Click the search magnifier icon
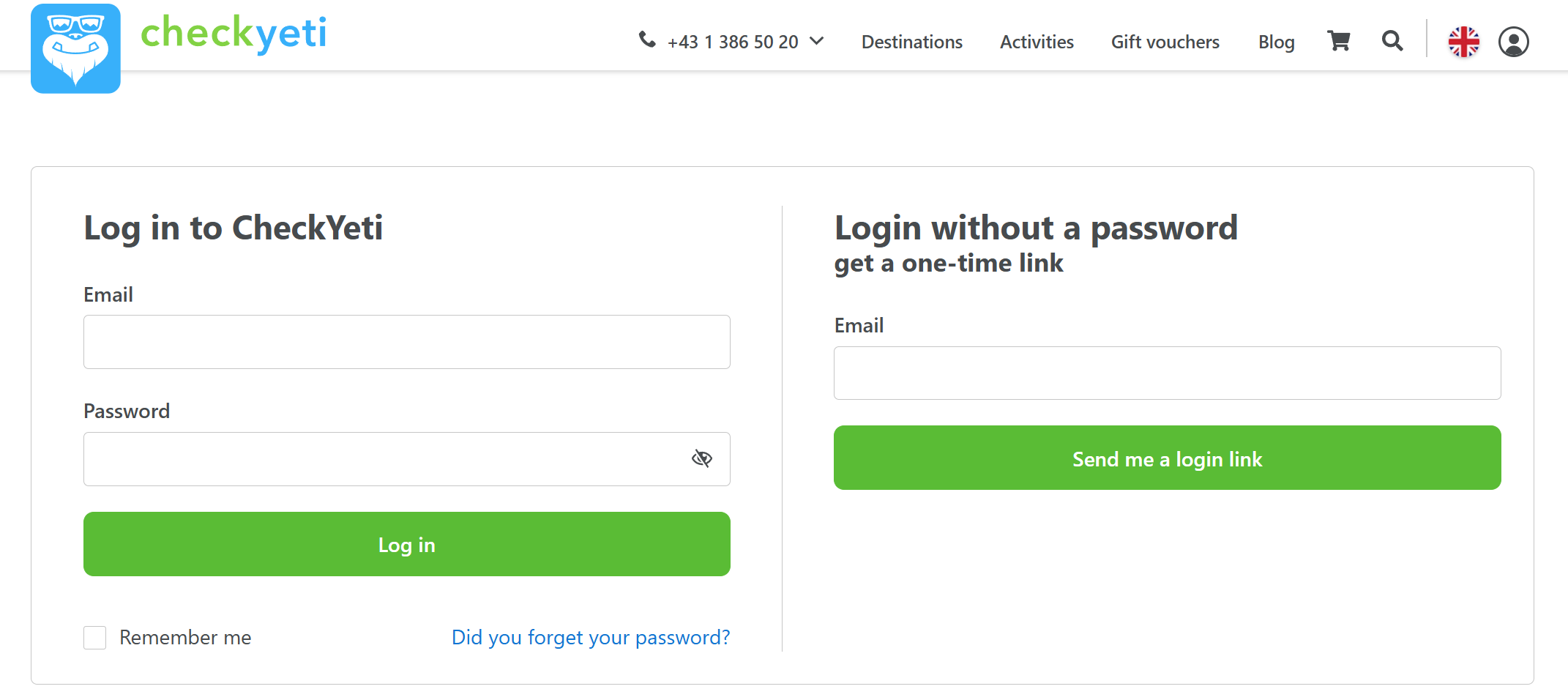This screenshot has width=1568, height=689. click(x=1392, y=41)
